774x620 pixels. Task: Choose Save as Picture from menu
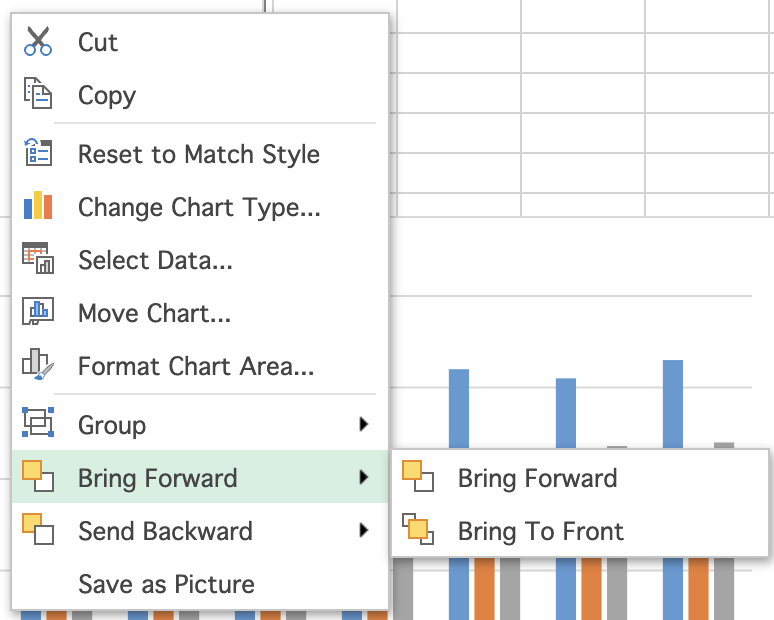[x=166, y=584]
